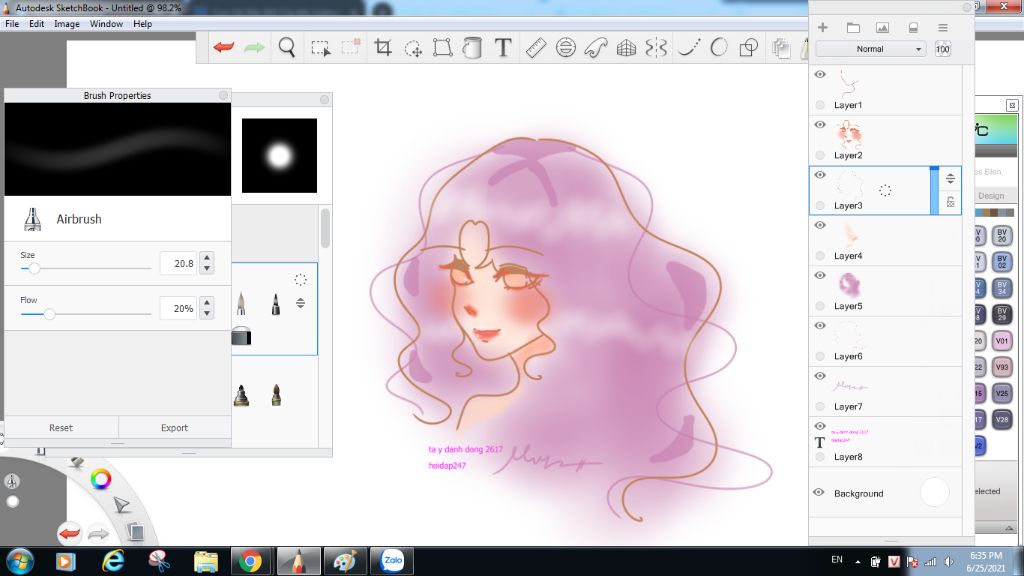Select the Draw Styles shapes tool

coord(748,48)
